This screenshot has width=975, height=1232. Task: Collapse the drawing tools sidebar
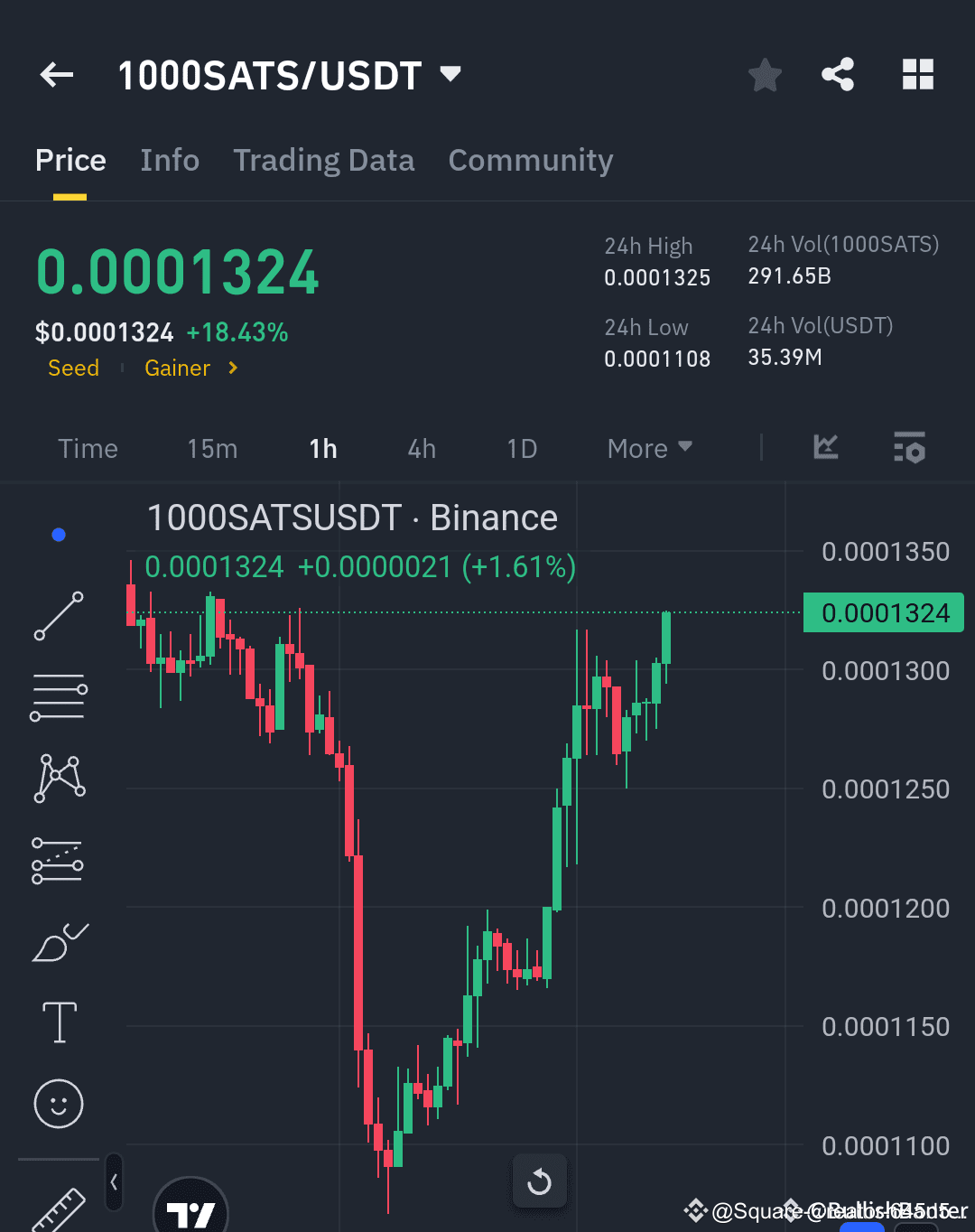(x=114, y=1181)
